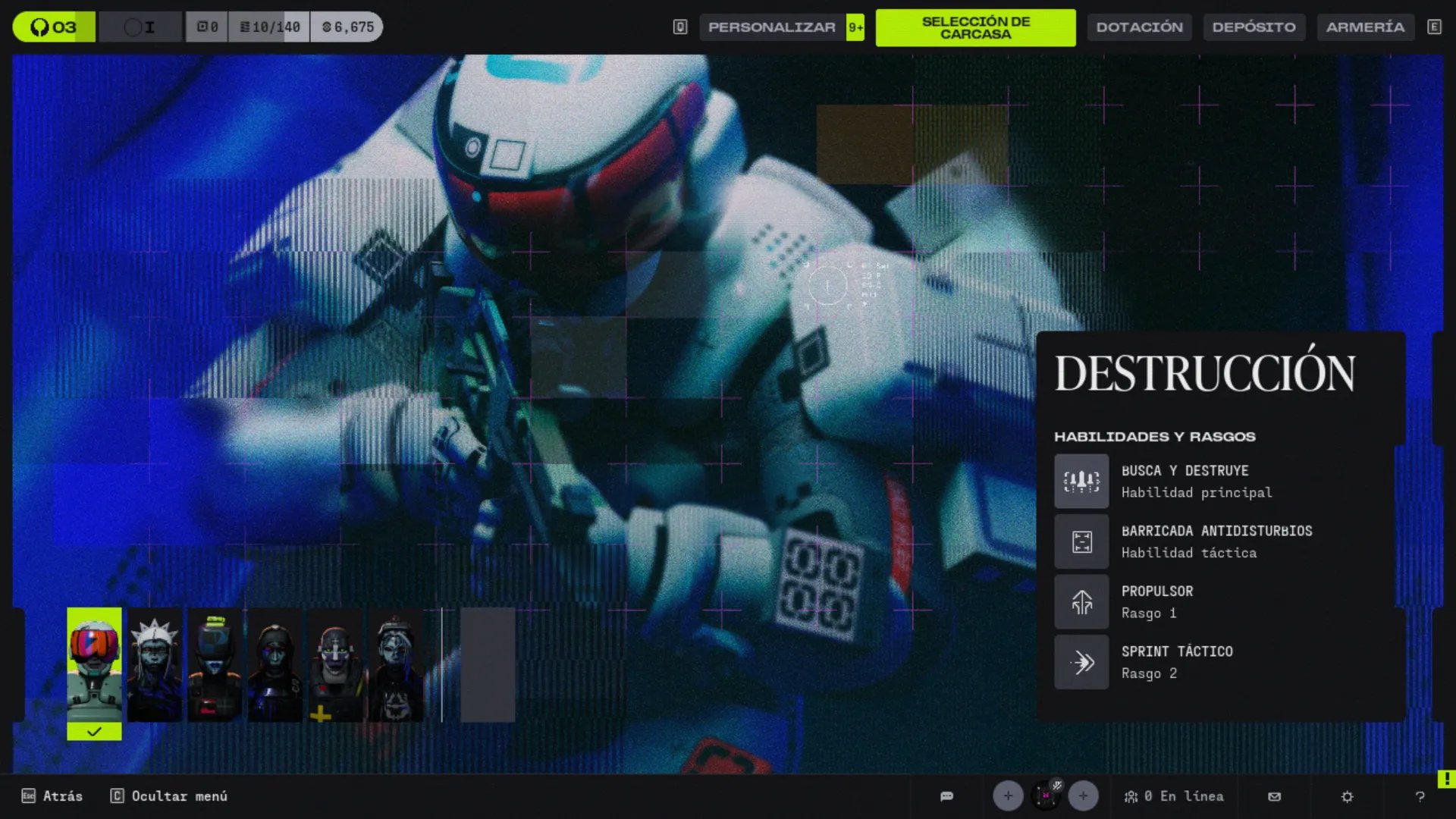Viewport: 1456px width, 819px height.
Task: Click the Barricada Antidisturbios ability icon
Action: [1081, 541]
